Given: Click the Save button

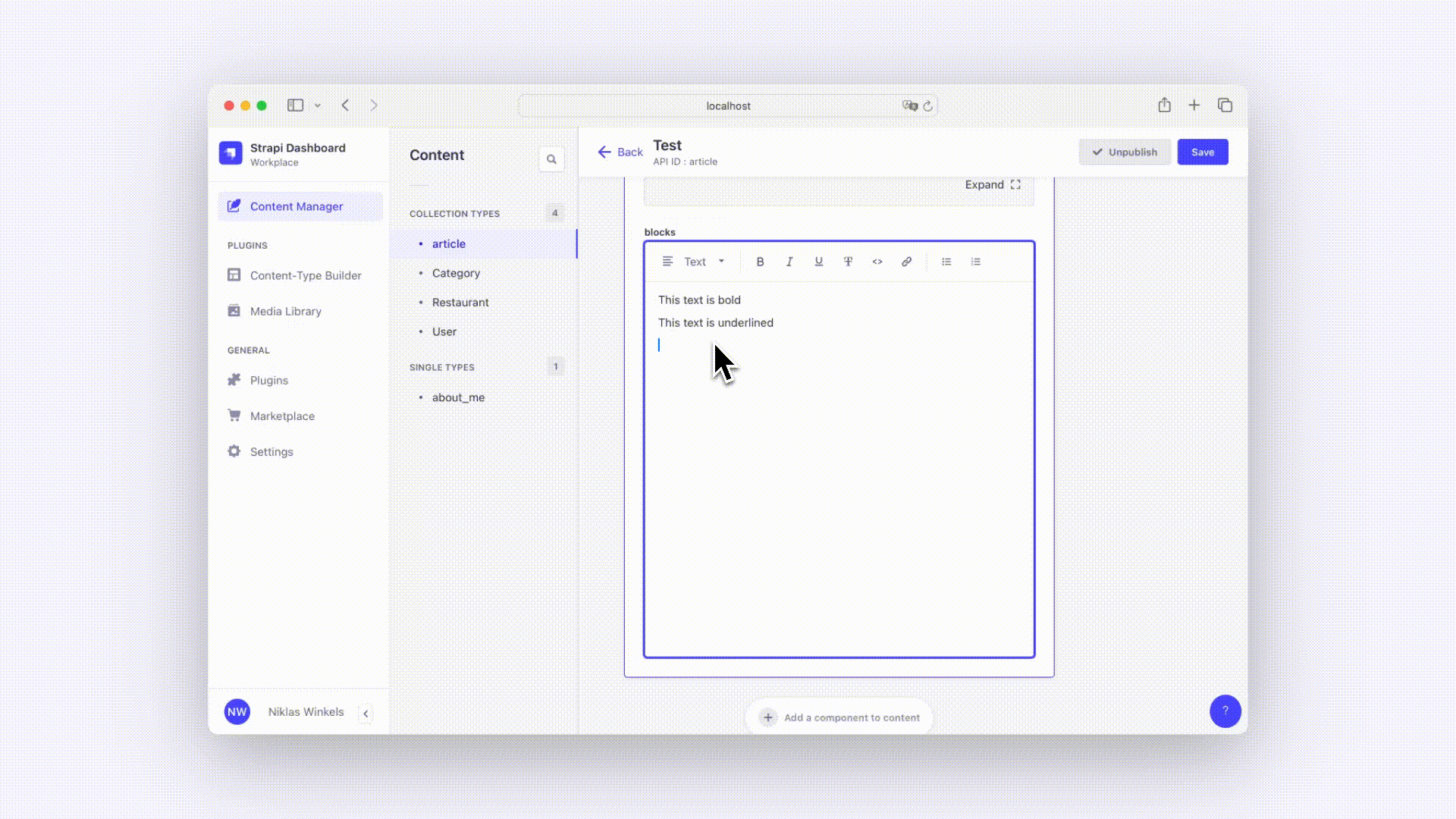Looking at the screenshot, I should (x=1203, y=152).
